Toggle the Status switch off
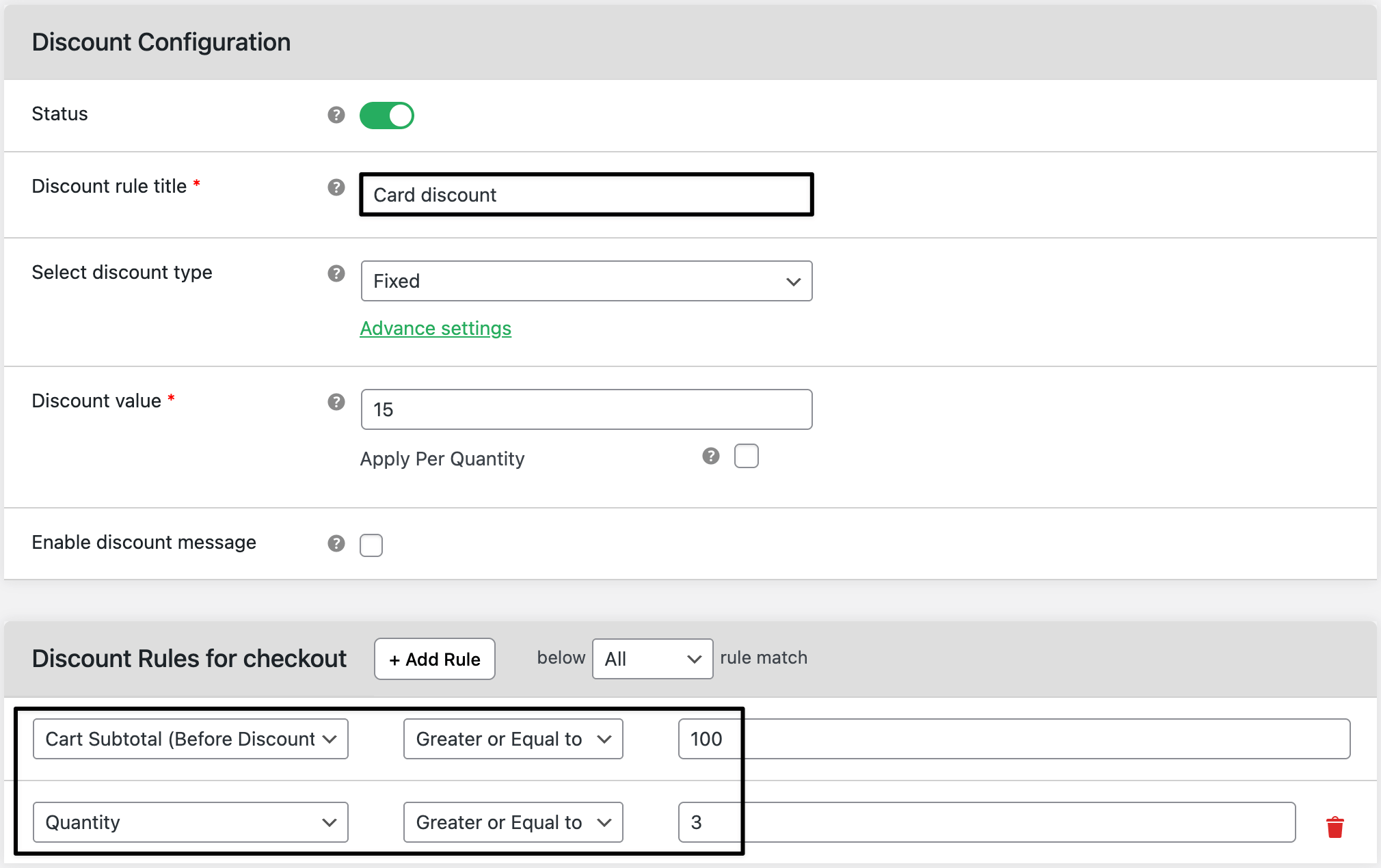 pos(386,116)
